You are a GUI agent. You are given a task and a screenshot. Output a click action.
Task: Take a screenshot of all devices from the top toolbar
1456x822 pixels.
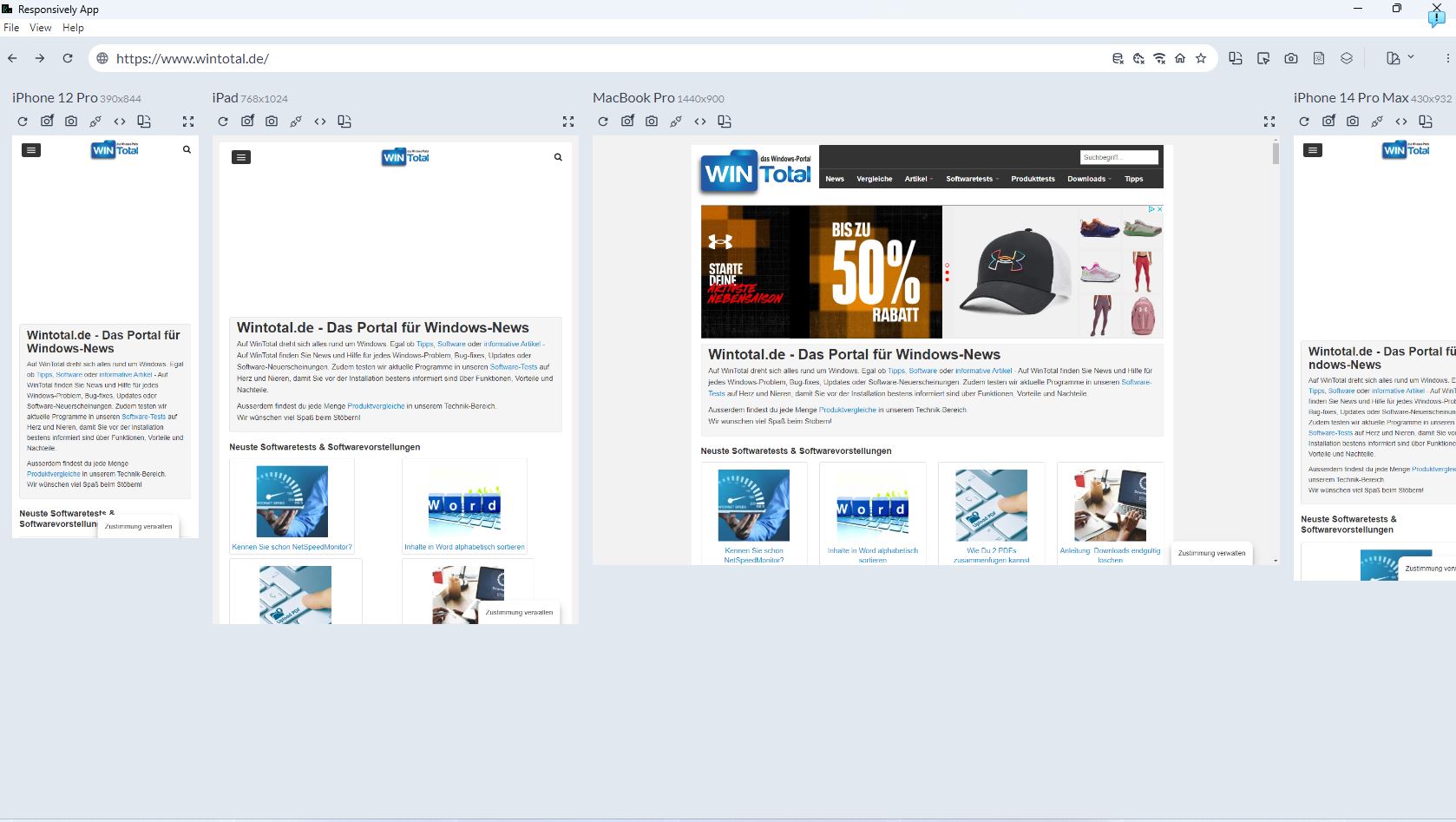pos(1291,58)
